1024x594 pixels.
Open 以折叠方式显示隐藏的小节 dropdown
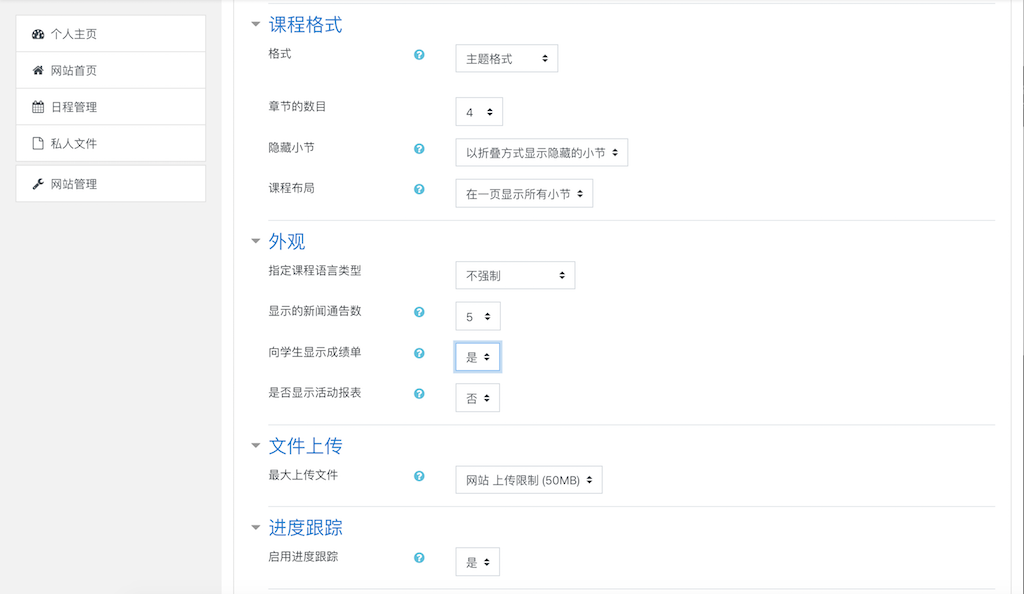[x=541, y=153]
